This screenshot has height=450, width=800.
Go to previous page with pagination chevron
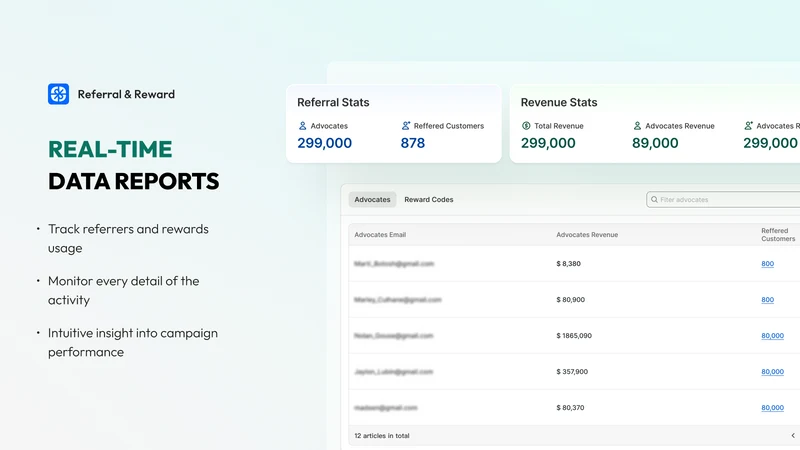point(793,436)
